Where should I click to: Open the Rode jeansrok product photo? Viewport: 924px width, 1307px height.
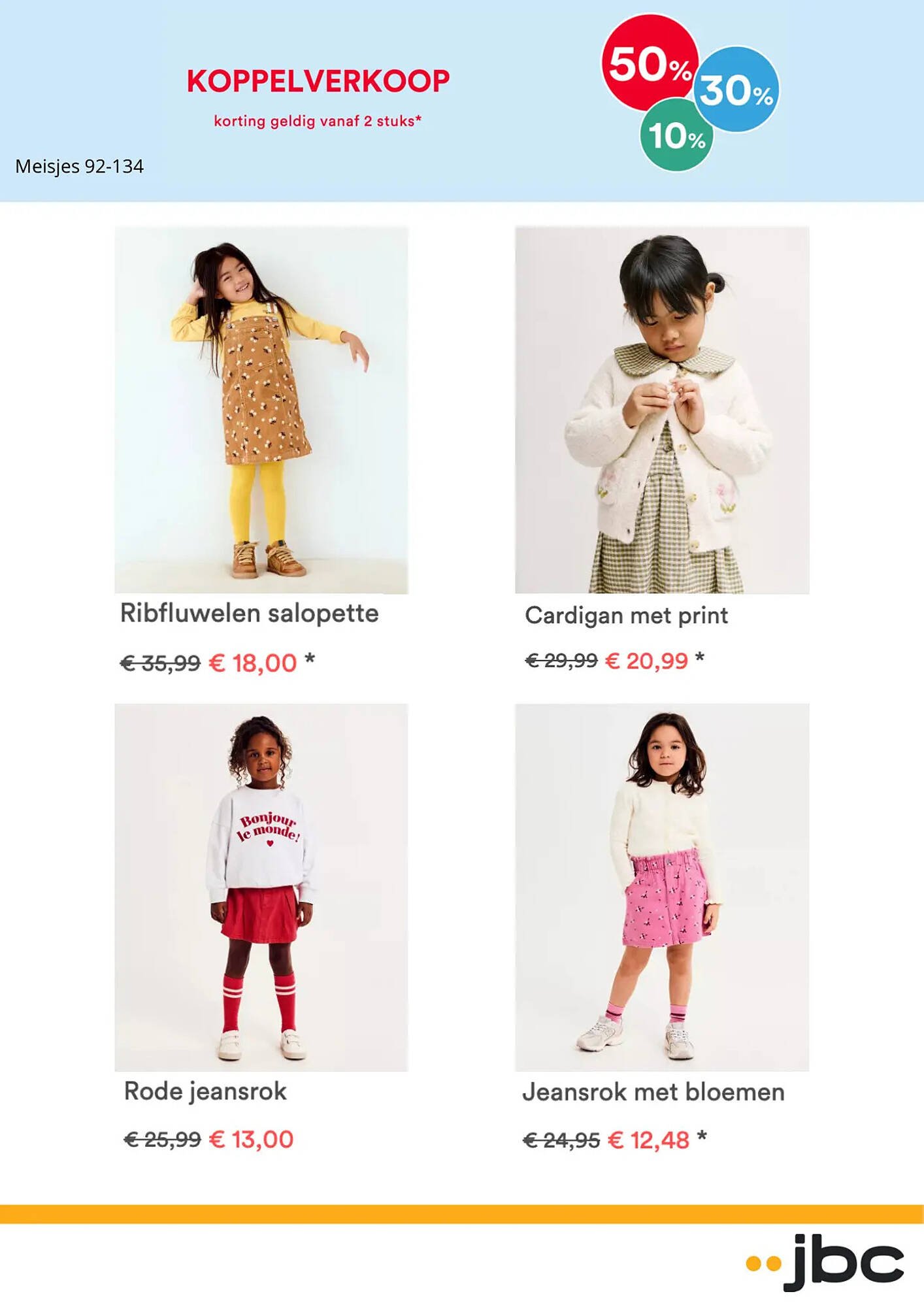(x=261, y=887)
